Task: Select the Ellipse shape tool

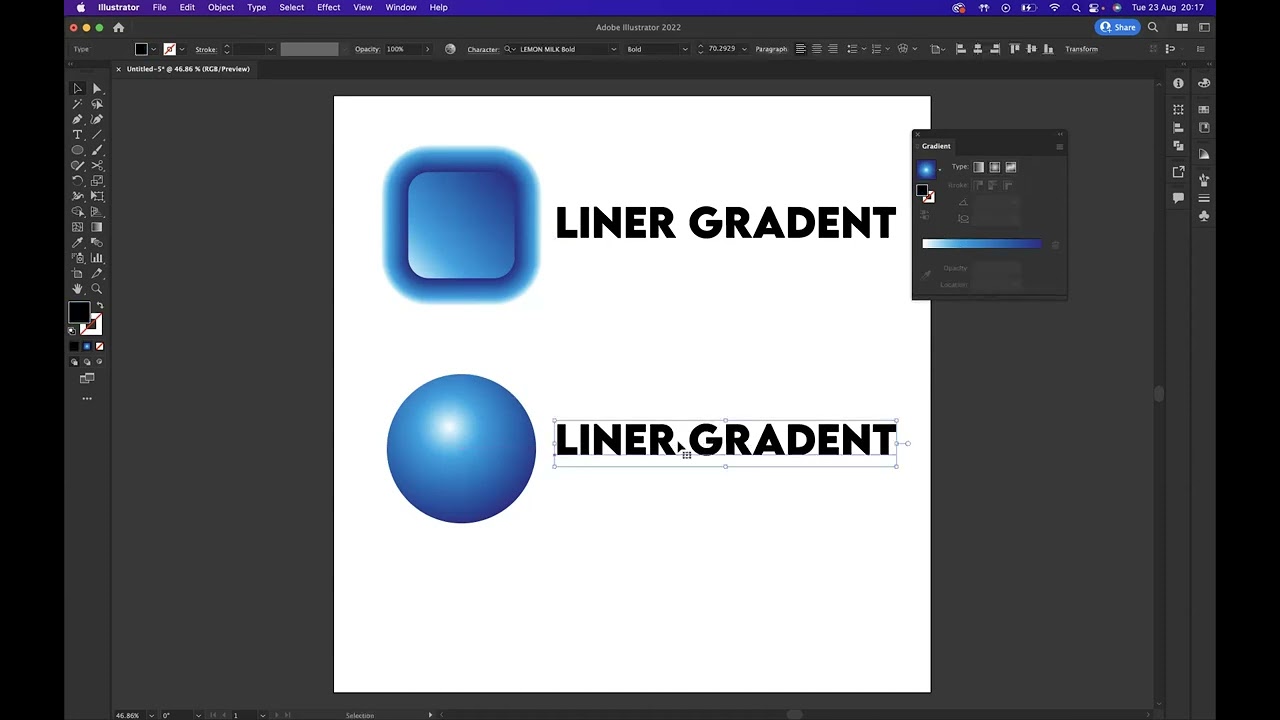Action: tap(77, 150)
